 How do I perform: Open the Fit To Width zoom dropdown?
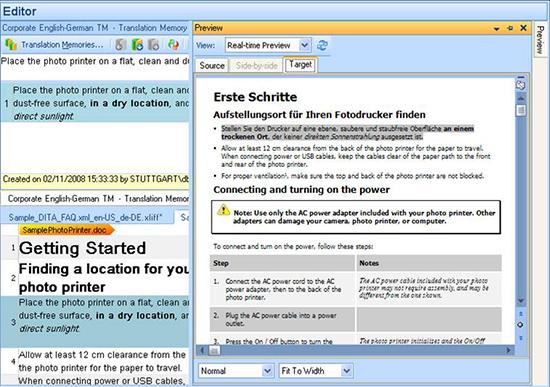point(316,371)
